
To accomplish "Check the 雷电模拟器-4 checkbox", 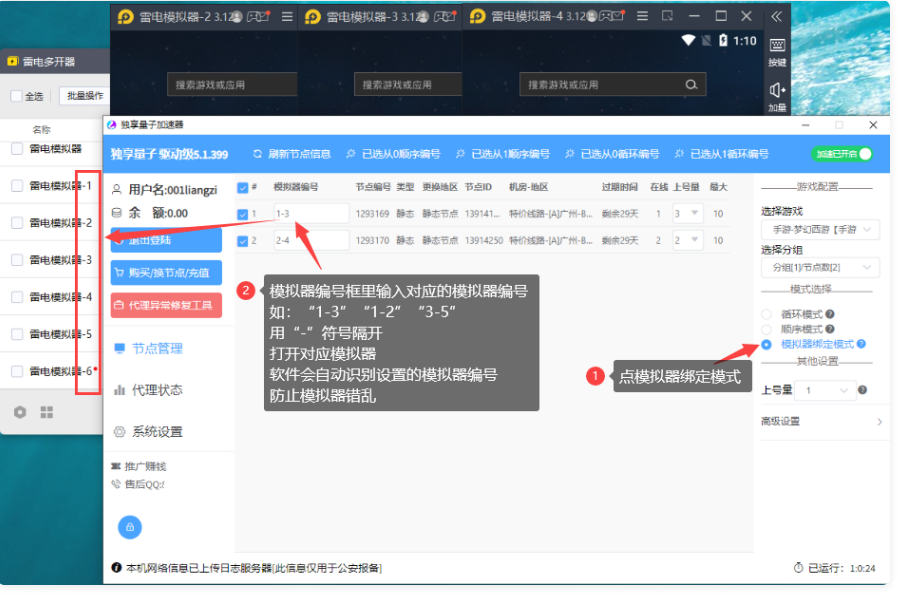I will point(17,297).
